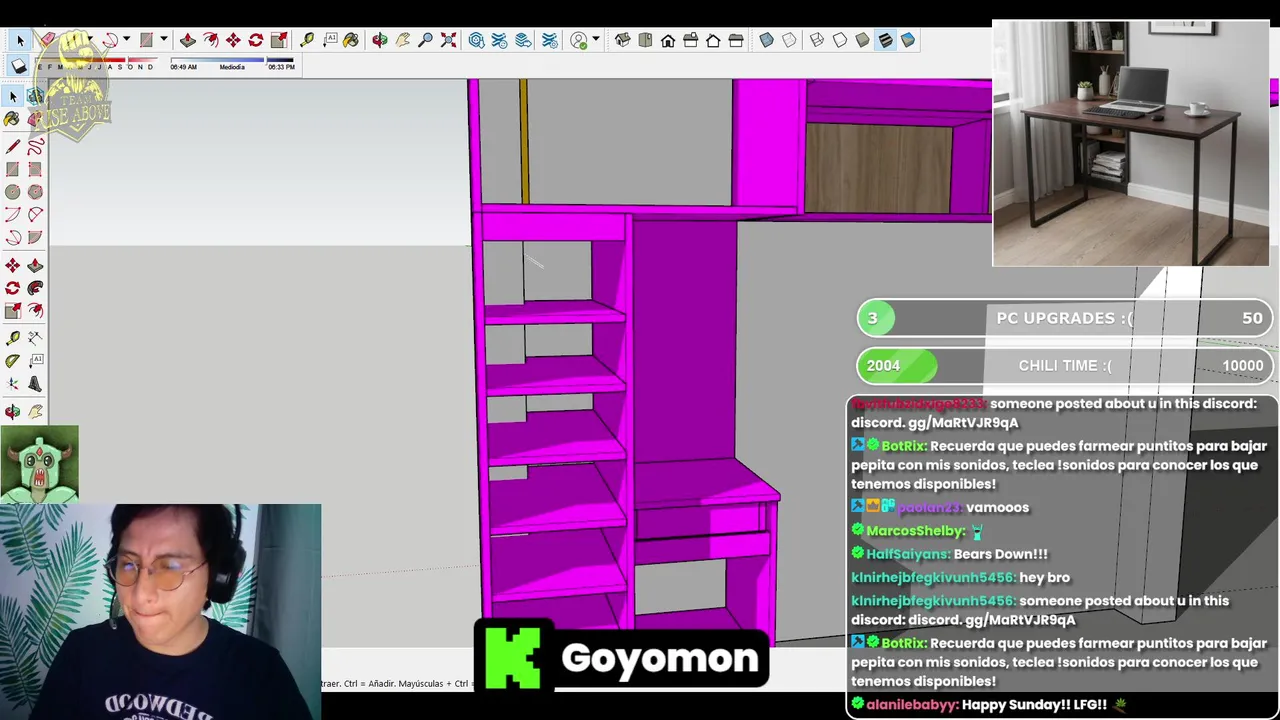
Task: Choose the Freehand tool in left toolbar
Action: [x=35, y=146]
